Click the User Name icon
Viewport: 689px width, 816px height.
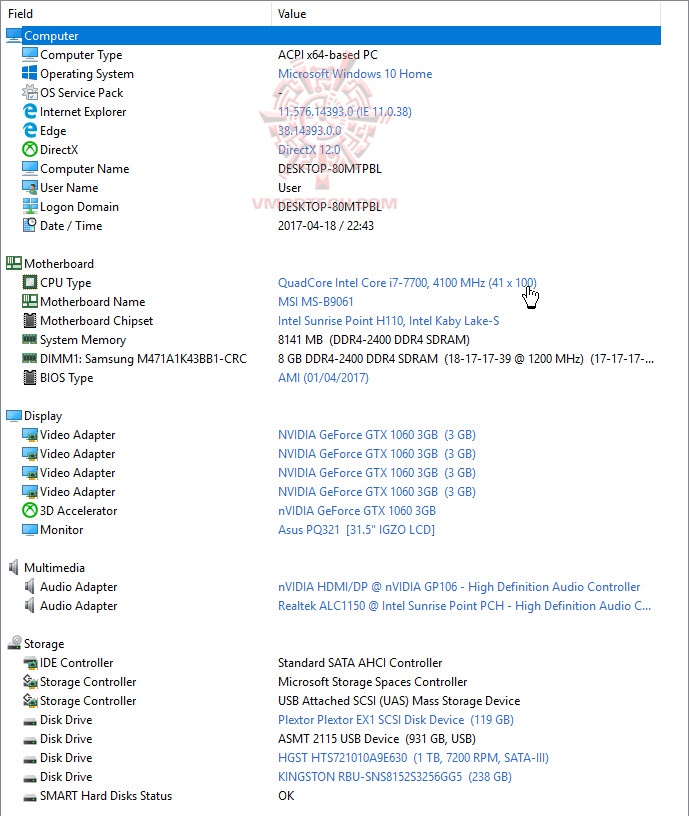pos(30,187)
